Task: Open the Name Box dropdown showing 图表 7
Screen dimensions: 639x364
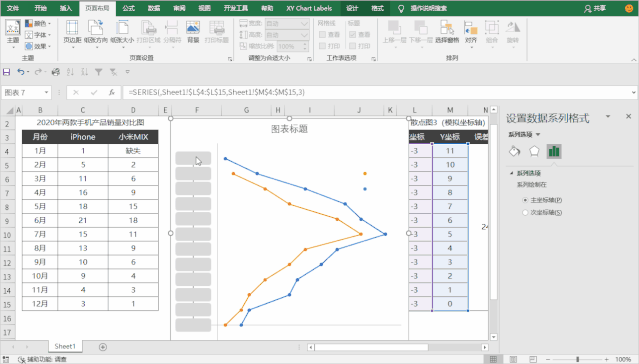Action: click(46, 93)
